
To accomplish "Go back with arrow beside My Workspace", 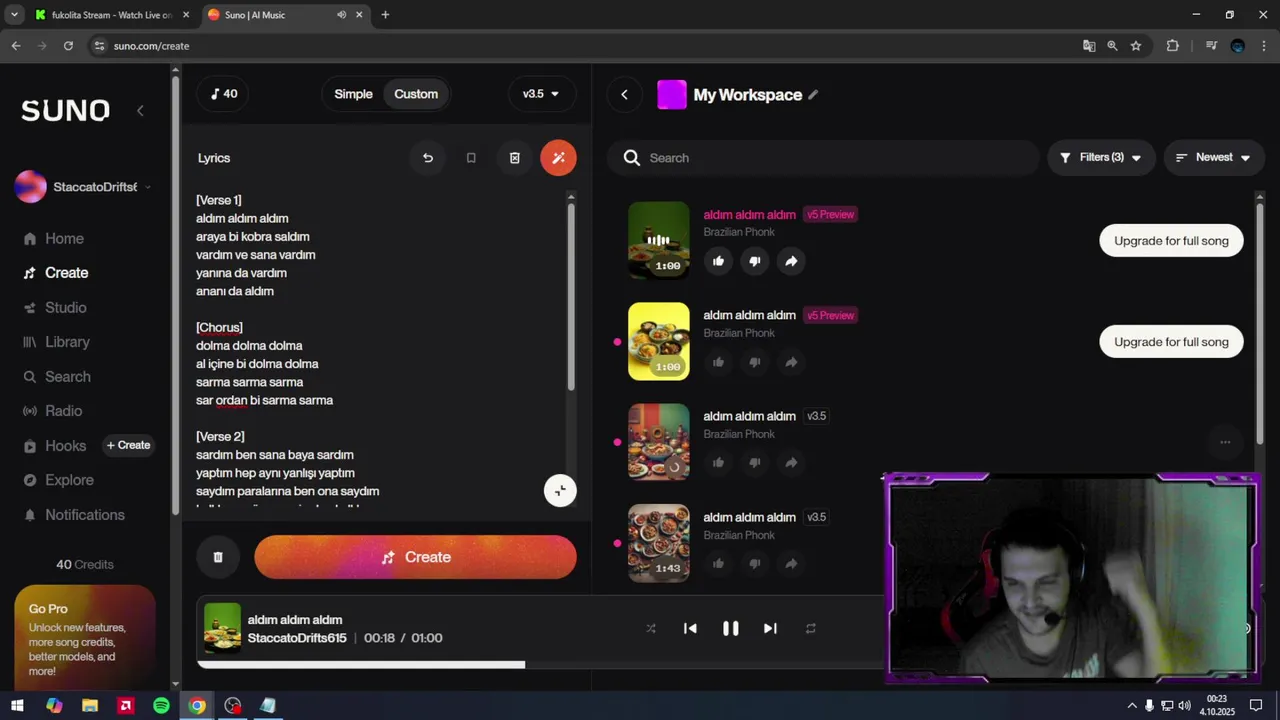I will [x=624, y=95].
